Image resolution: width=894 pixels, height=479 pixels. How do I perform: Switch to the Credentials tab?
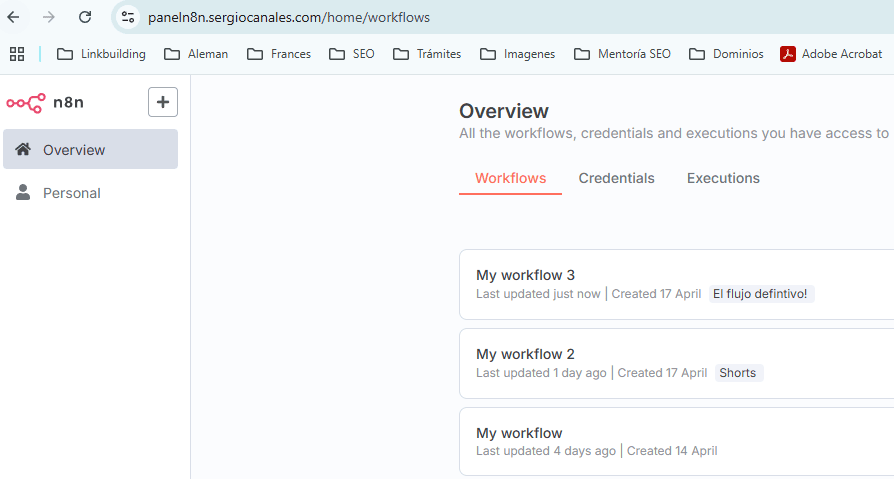pos(616,178)
